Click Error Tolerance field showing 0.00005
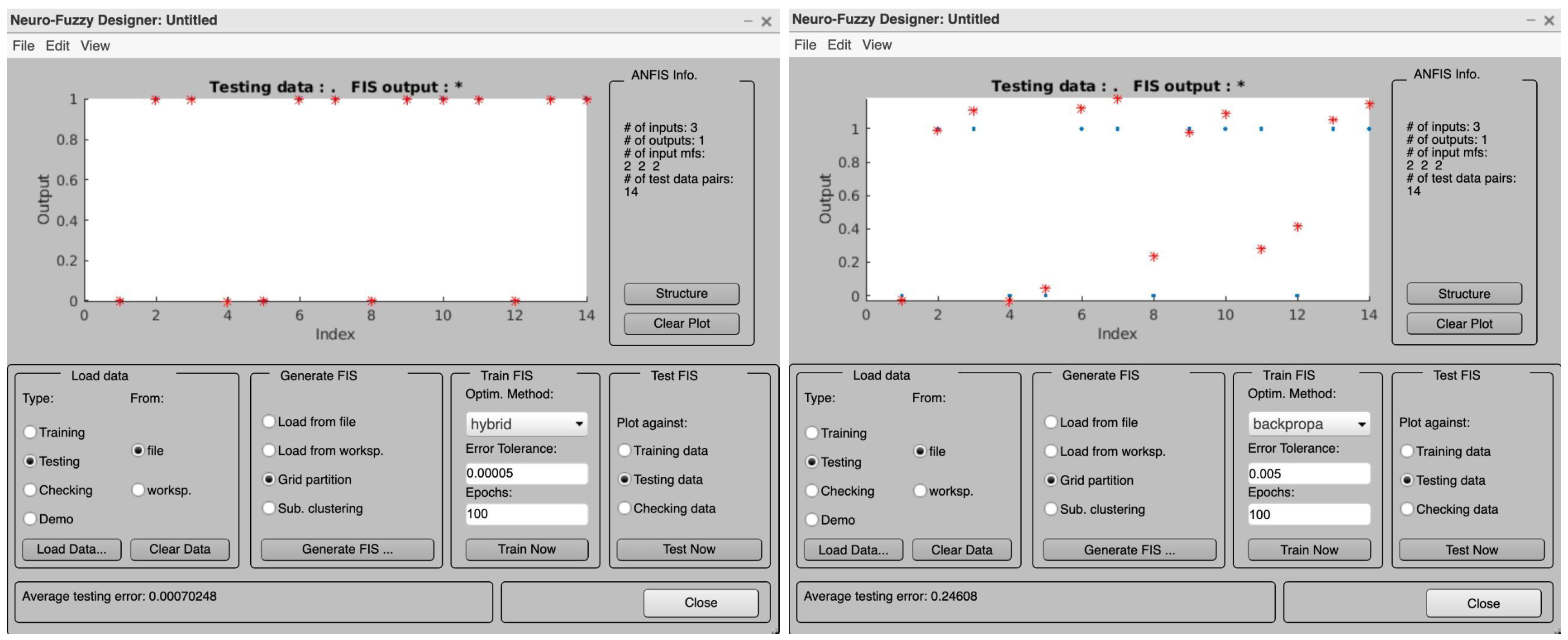This screenshot has height=640, width=1568. [527, 473]
